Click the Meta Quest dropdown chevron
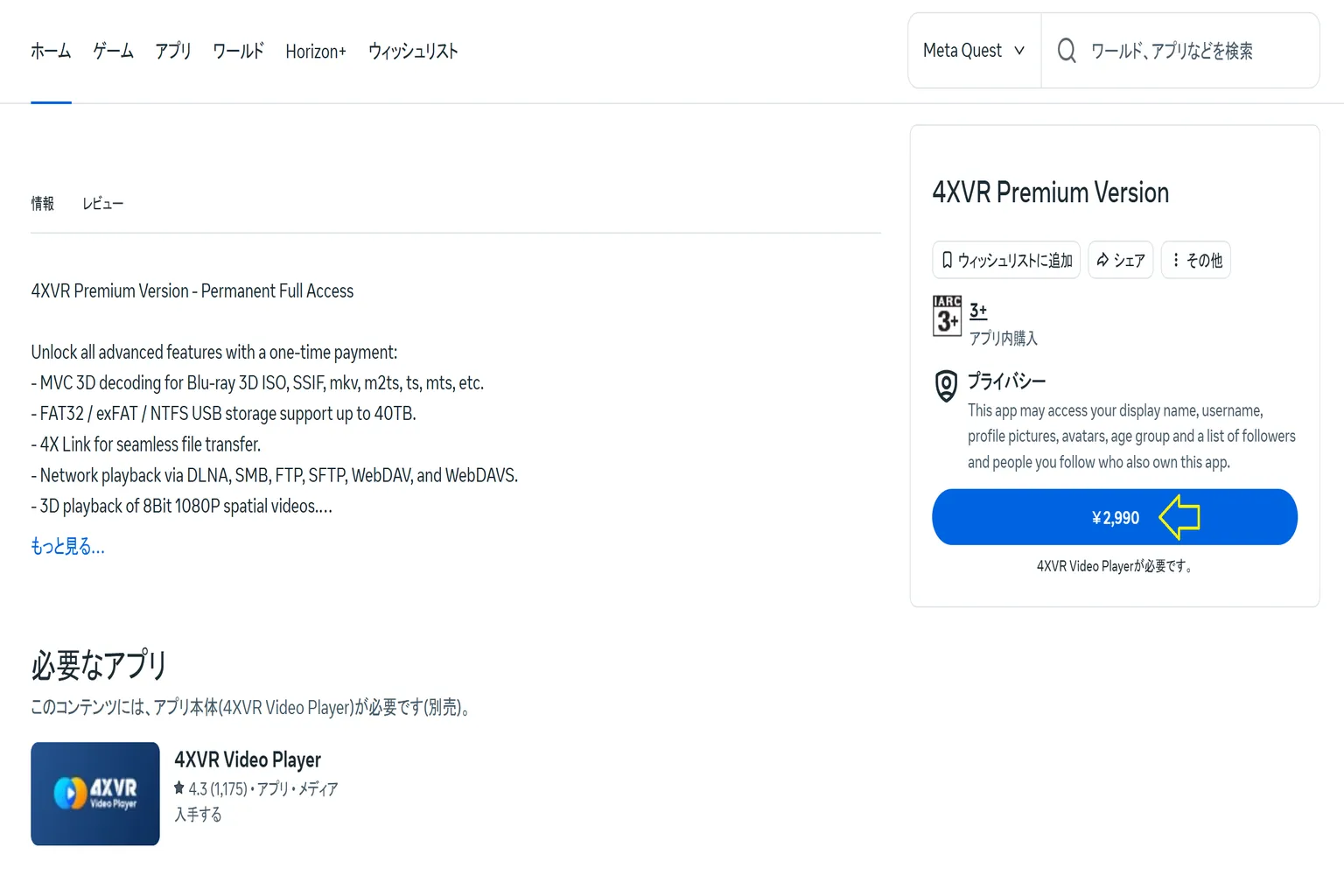 click(1018, 51)
